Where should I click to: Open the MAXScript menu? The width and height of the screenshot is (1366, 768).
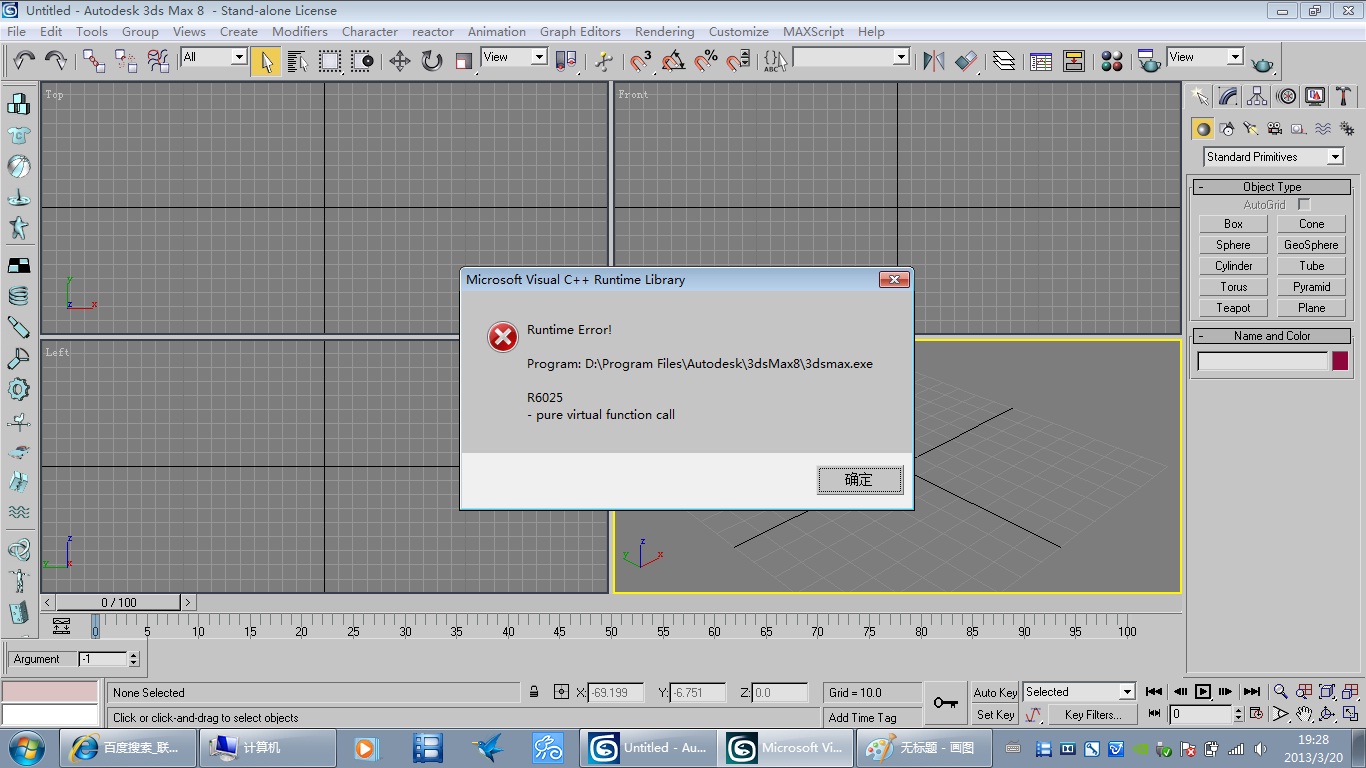coord(813,32)
